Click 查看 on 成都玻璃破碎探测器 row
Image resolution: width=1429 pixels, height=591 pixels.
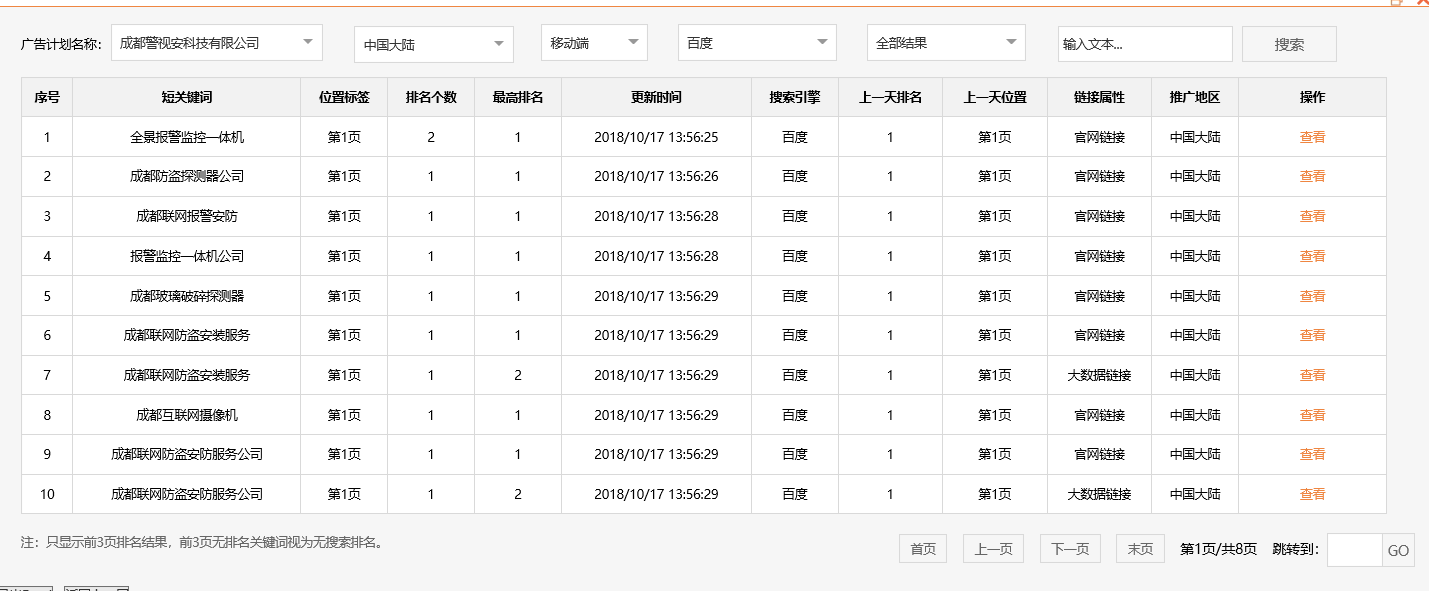tap(1311, 295)
